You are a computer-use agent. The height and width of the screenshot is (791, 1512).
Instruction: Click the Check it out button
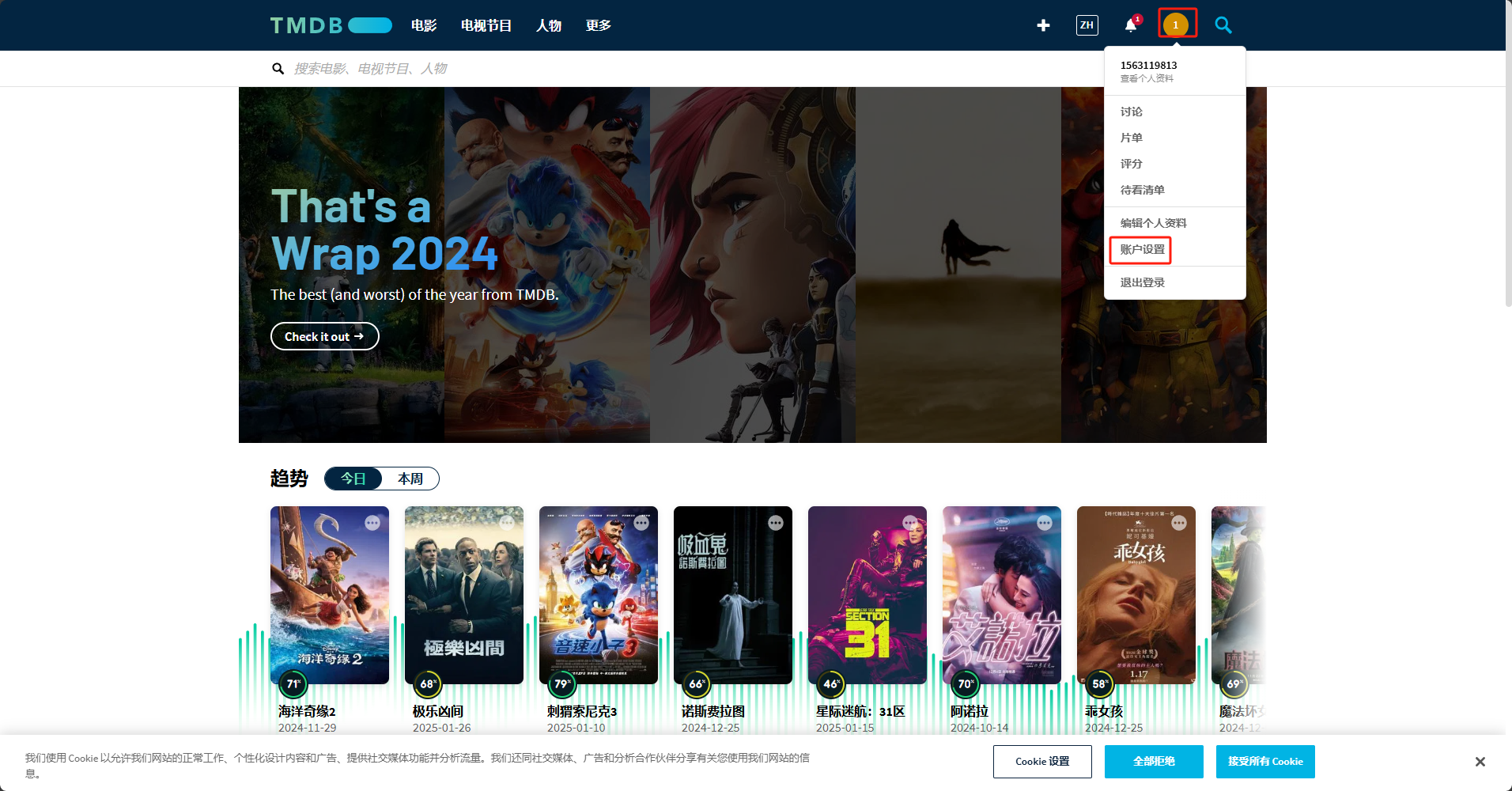324,336
